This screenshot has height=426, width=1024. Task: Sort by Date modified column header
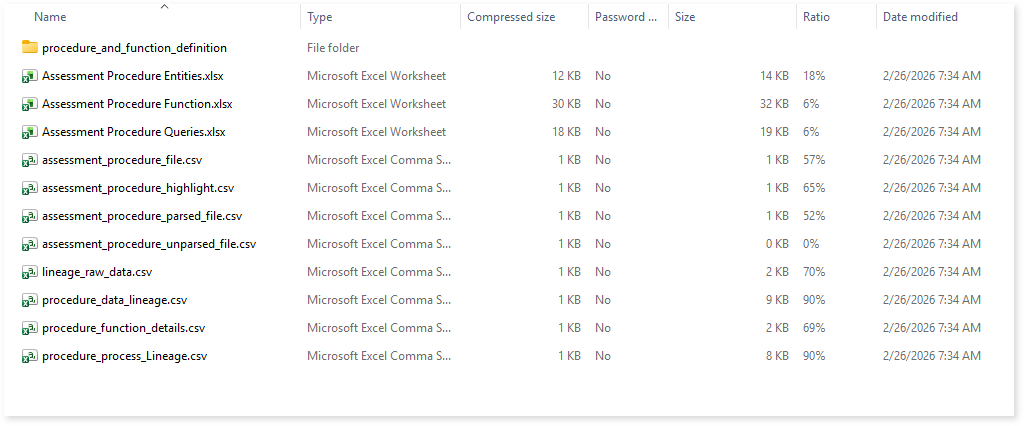[x=920, y=17]
